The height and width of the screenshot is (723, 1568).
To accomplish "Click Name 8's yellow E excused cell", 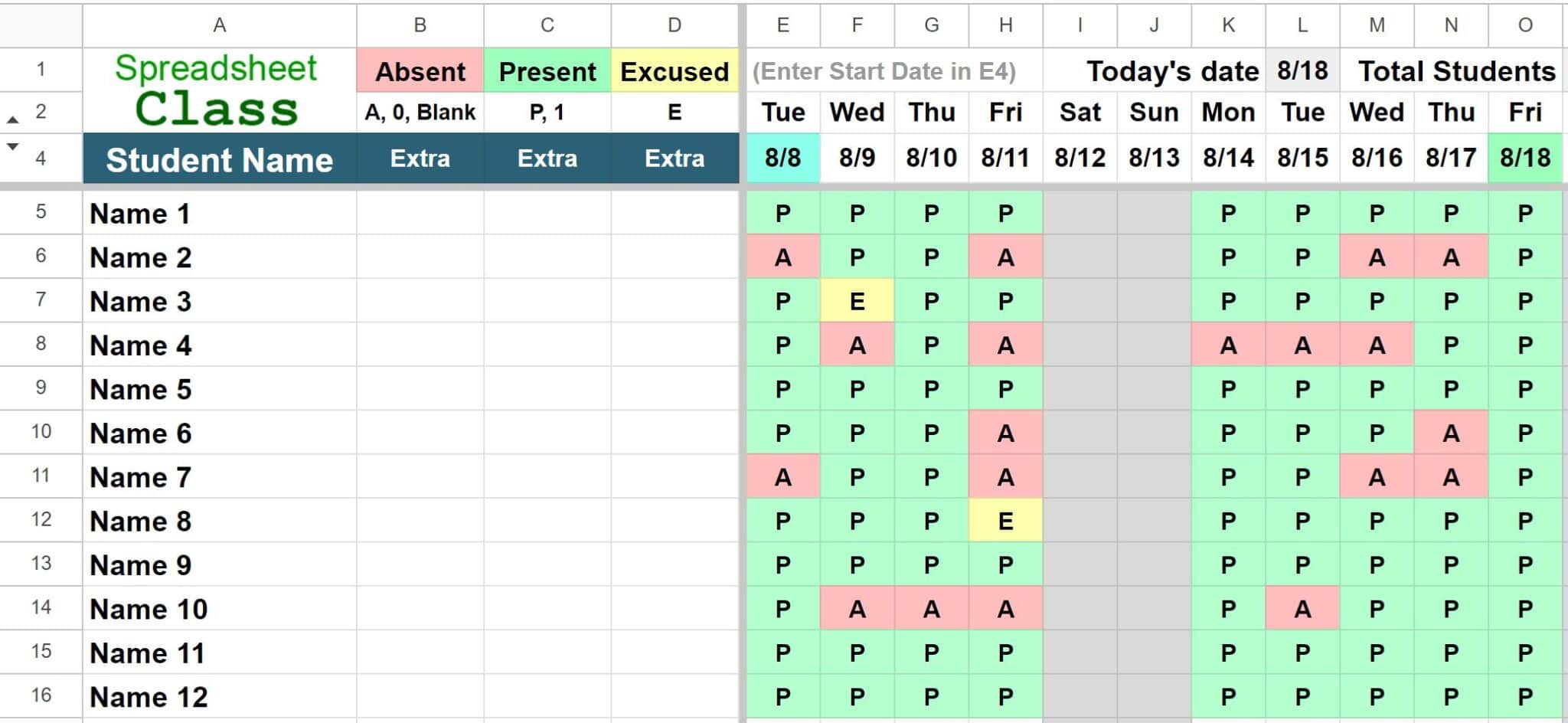I will click(x=1005, y=521).
